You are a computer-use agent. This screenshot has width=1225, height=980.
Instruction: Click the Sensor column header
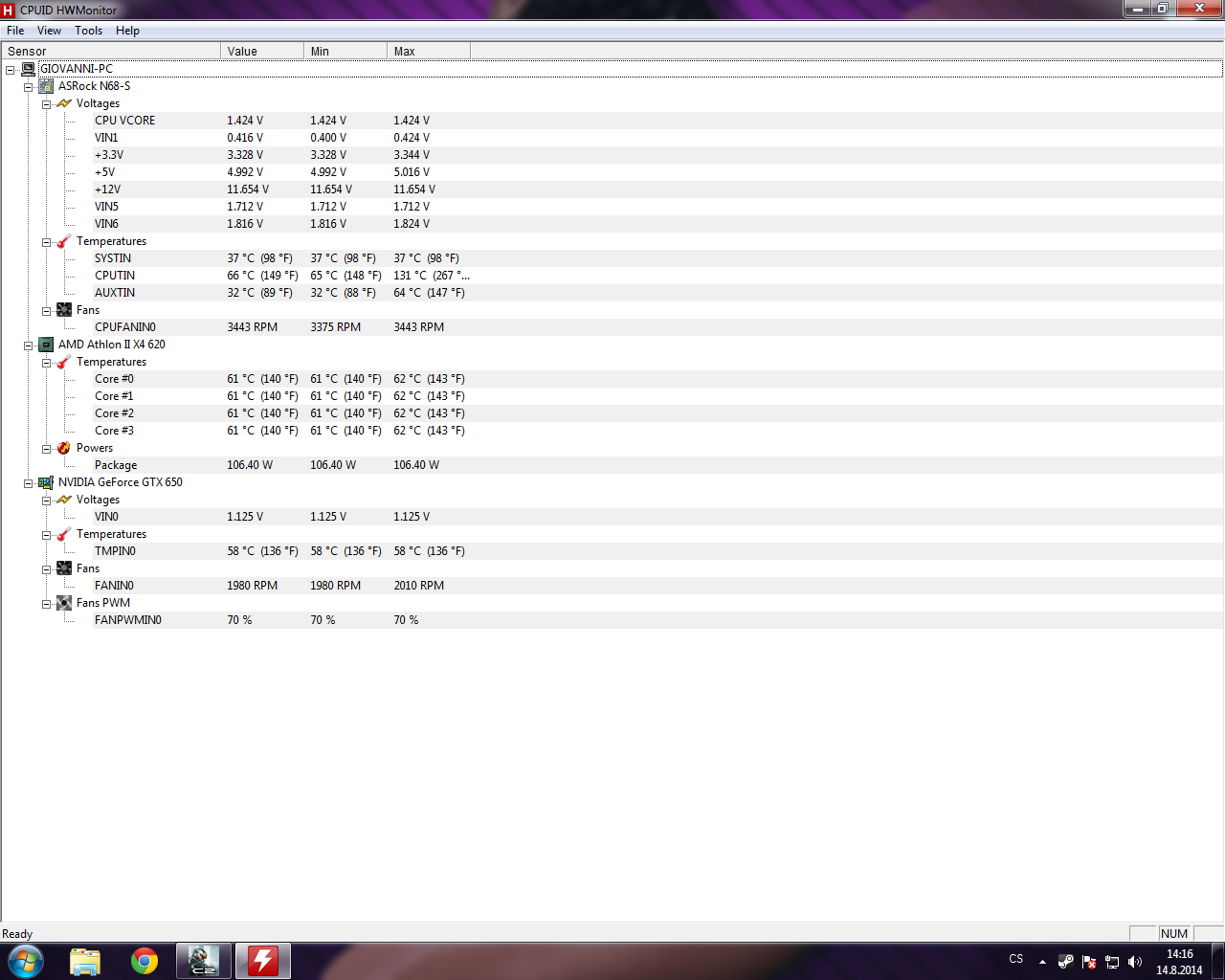coord(111,51)
